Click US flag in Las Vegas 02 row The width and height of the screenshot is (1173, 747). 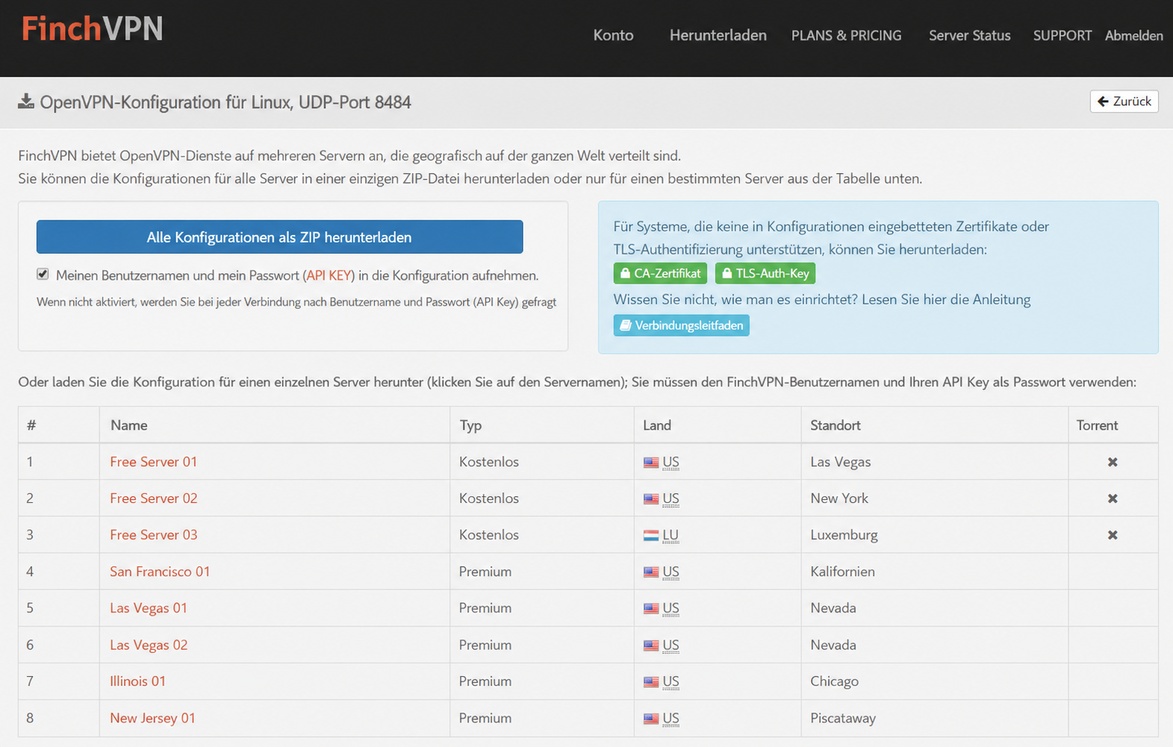click(x=651, y=645)
